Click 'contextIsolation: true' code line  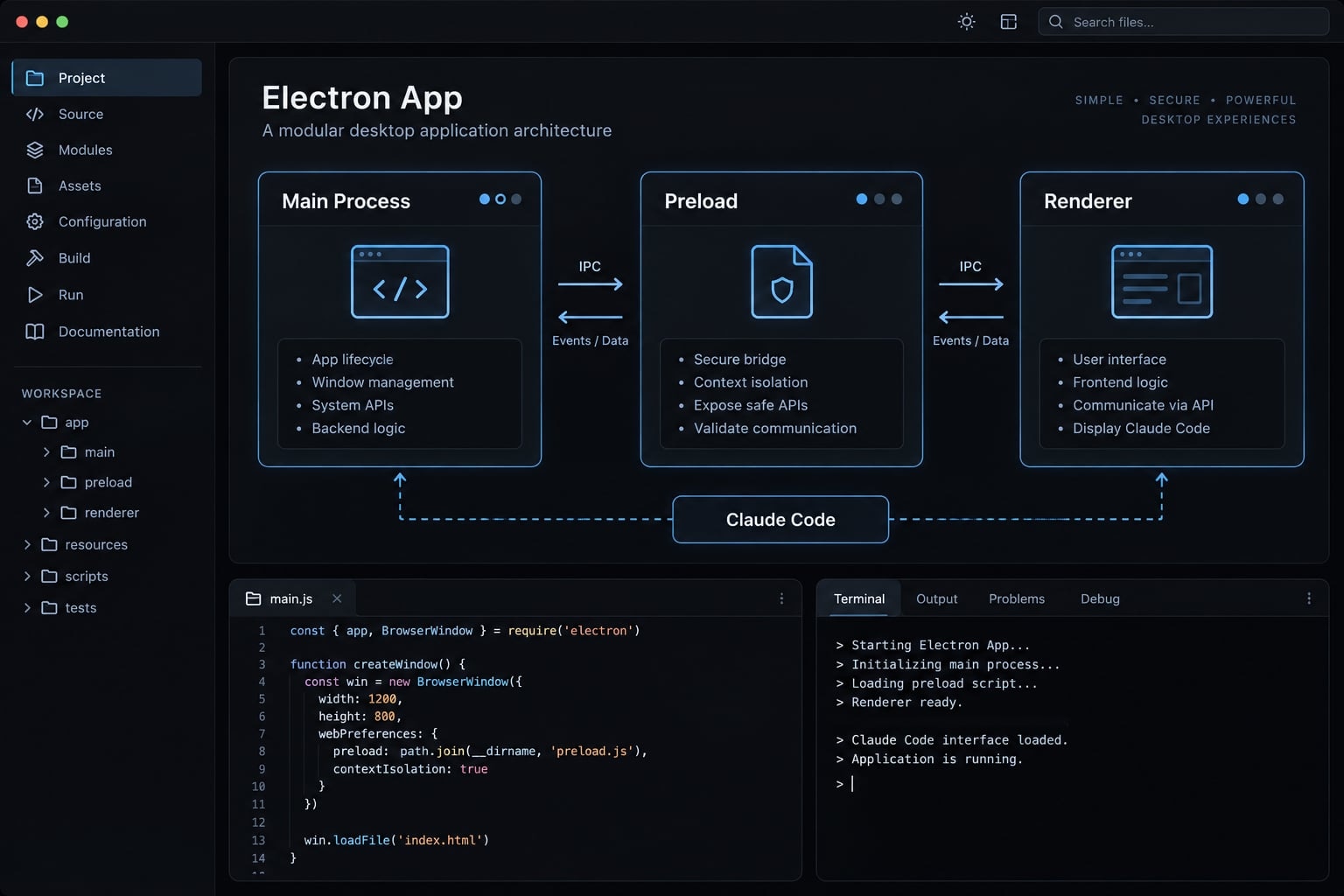pyautogui.click(x=410, y=769)
